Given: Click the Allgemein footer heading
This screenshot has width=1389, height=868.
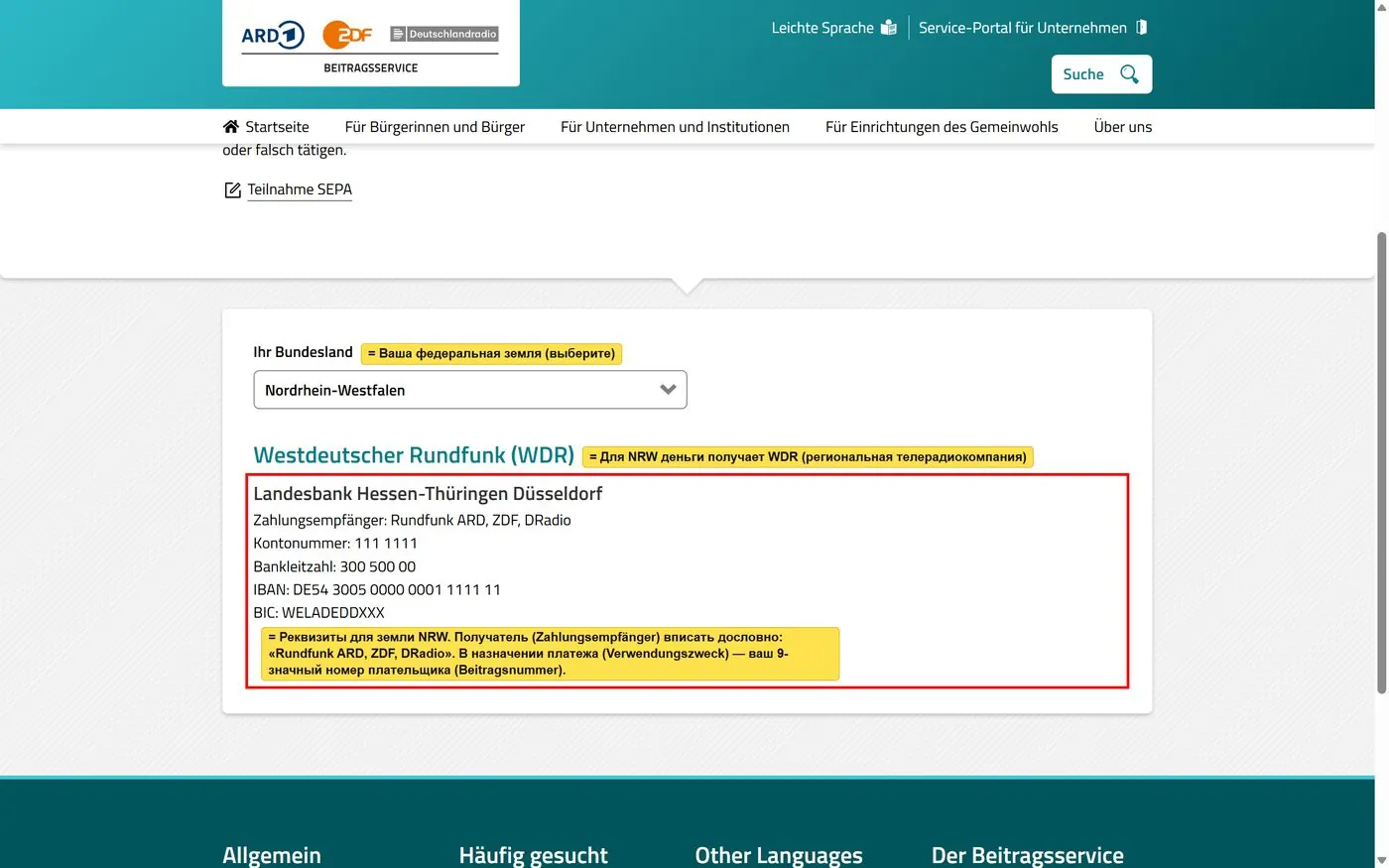Looking at the screenshot, I should [272, 855].
